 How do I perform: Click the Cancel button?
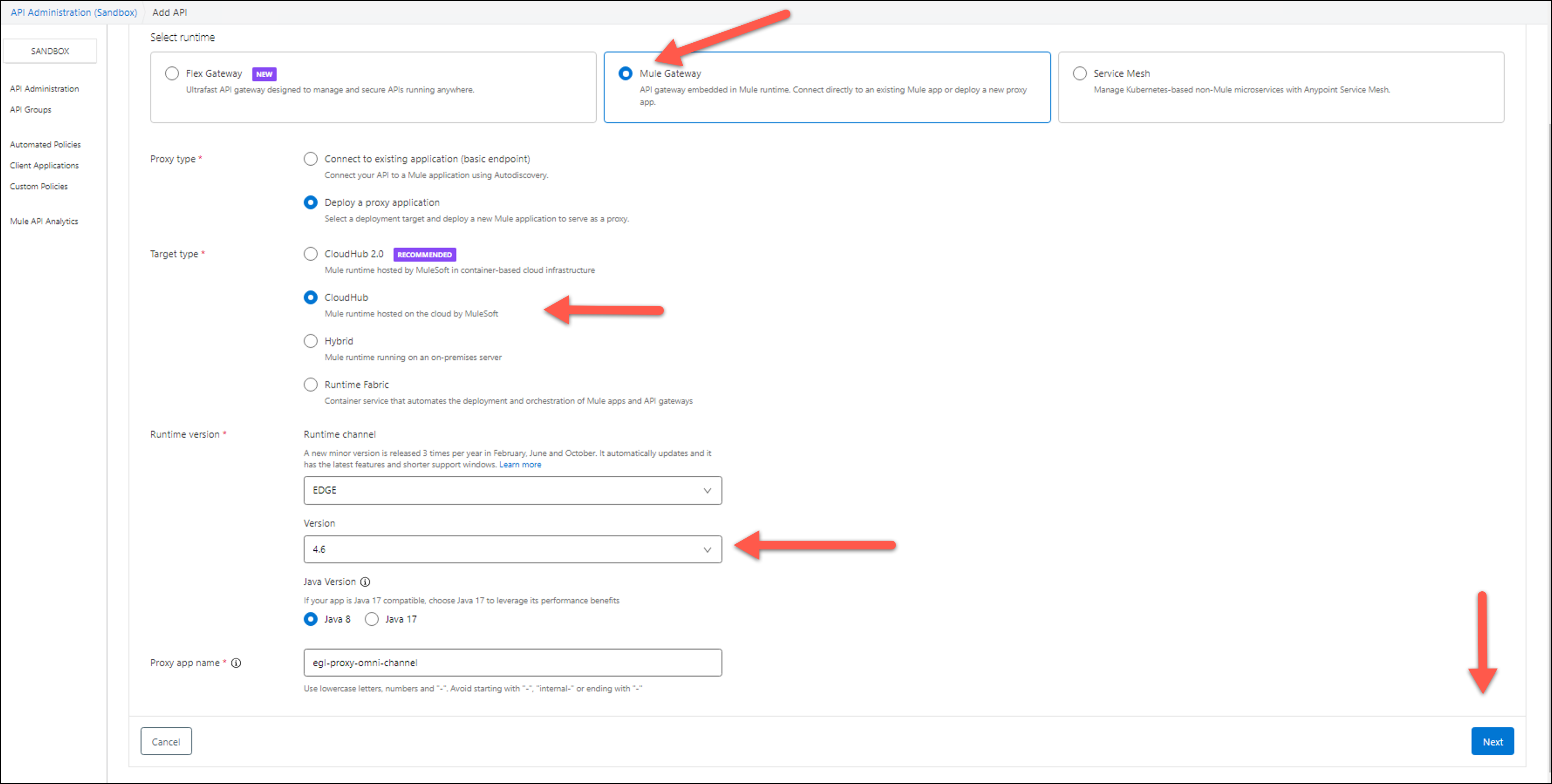(x=166, y=742)
